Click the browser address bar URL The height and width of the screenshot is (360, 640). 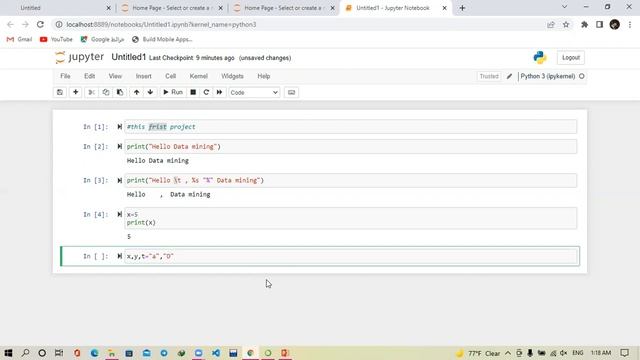coord(161,24)
